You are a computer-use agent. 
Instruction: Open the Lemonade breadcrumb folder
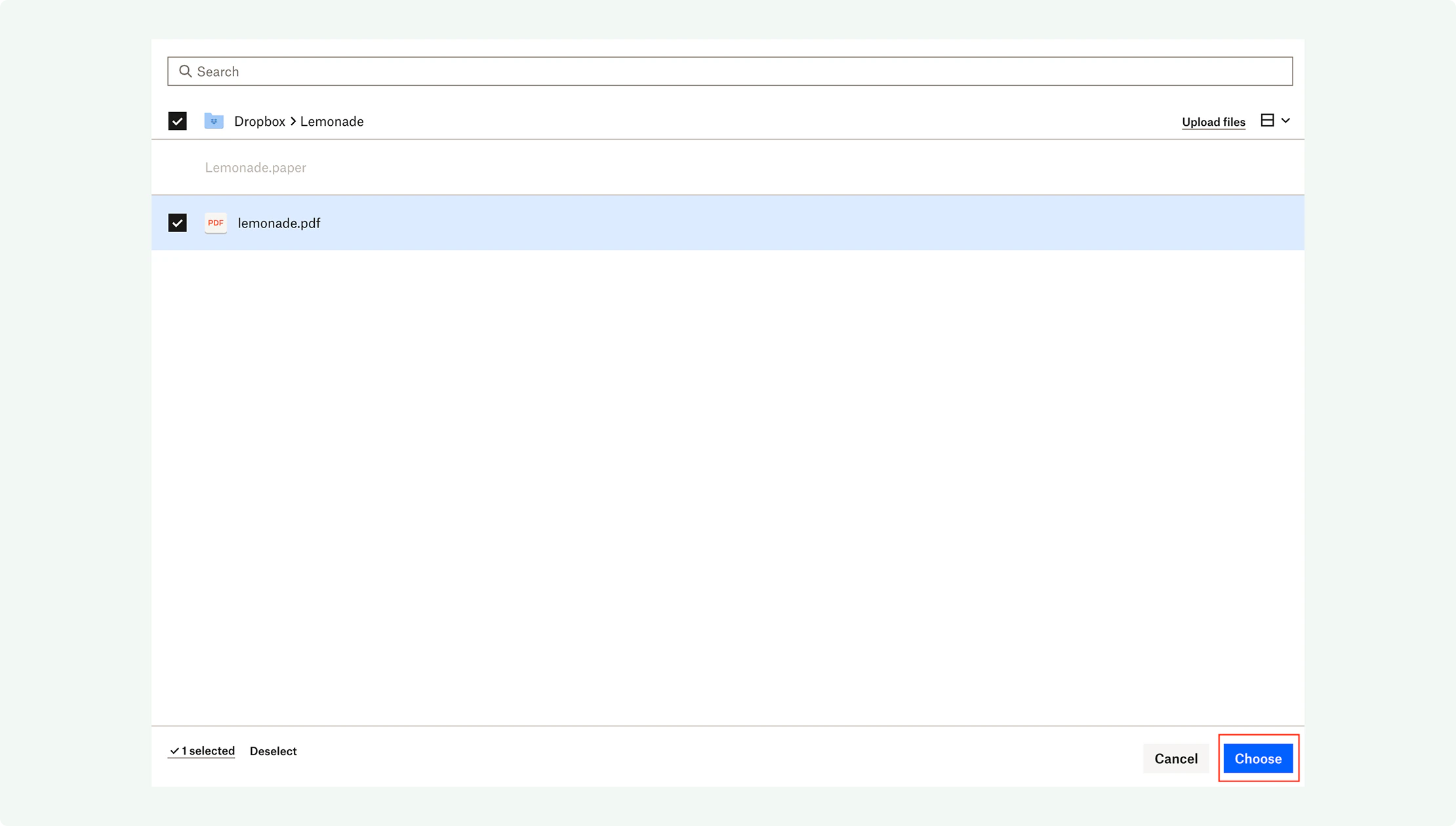click(332, 121)
